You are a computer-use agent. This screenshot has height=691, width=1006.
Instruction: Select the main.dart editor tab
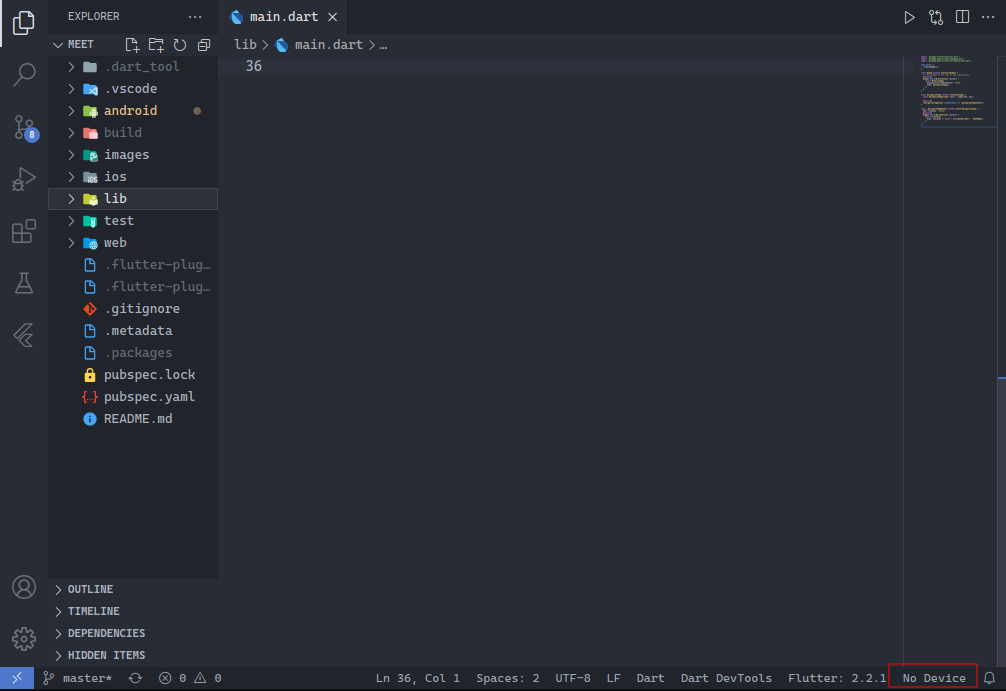[283, 16]
